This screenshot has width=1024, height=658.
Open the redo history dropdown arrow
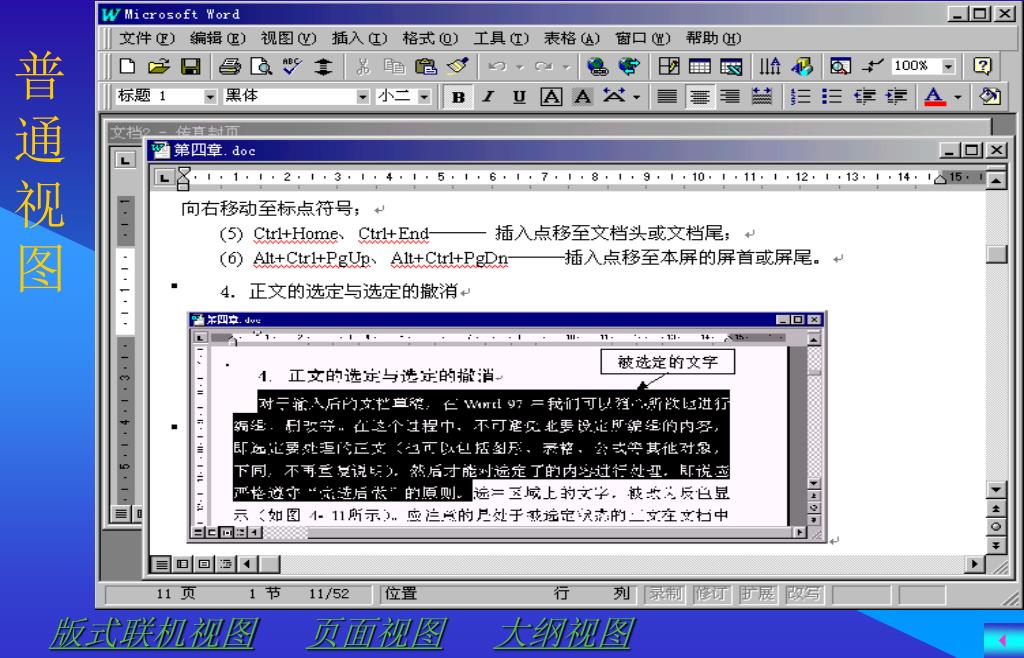566,66
